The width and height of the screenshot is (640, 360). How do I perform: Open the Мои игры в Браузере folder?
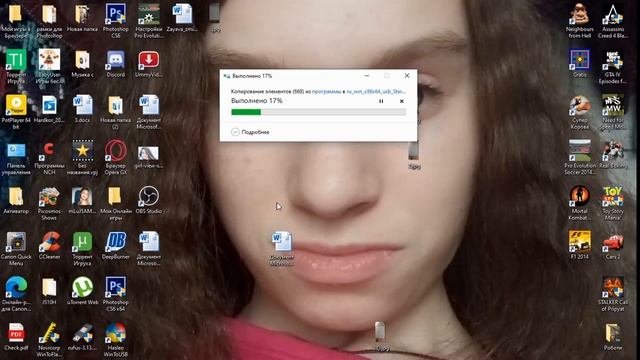click(x=16, y=21)
